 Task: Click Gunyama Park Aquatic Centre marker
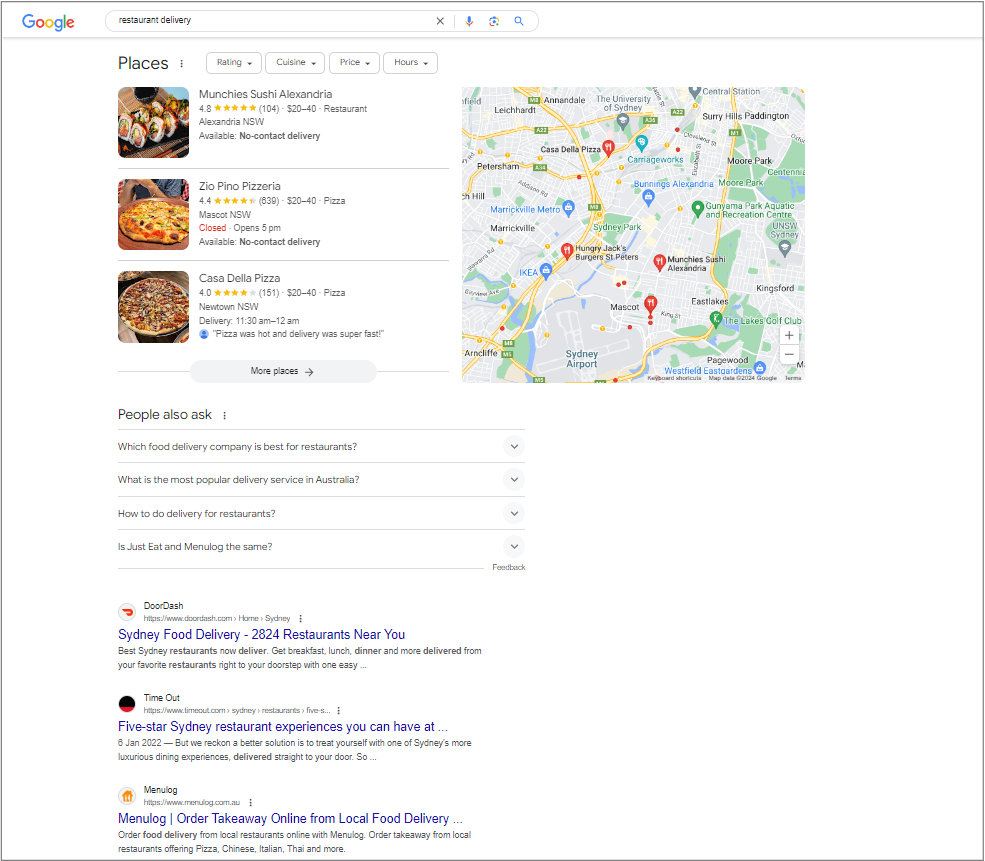[x=697, y=208]
